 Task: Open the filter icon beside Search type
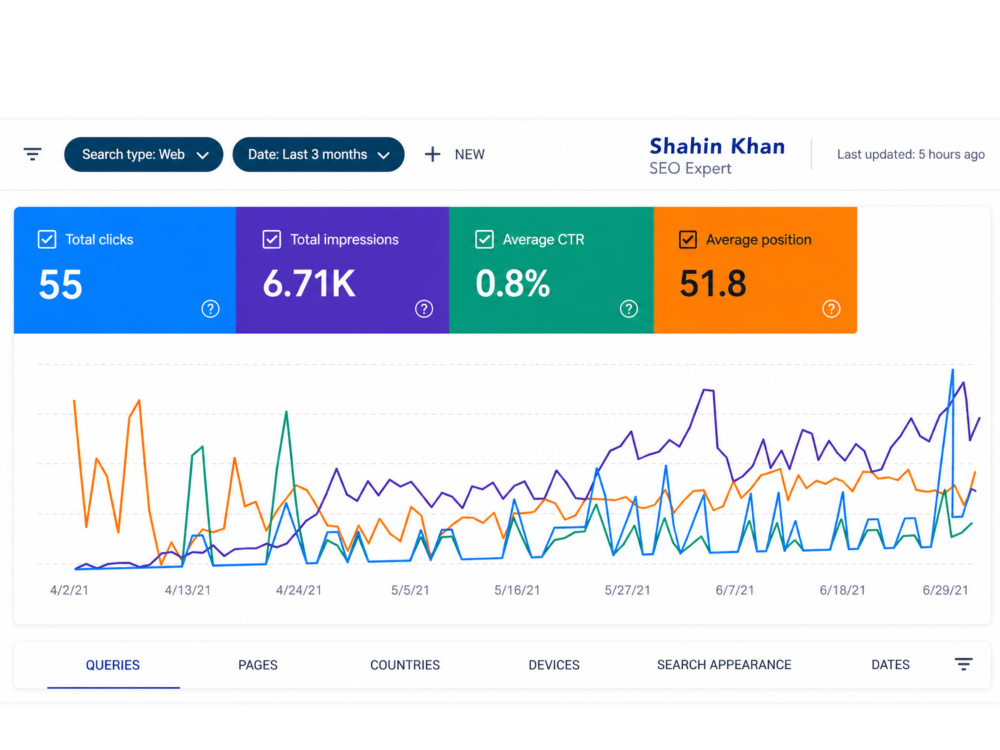[33, 154]
